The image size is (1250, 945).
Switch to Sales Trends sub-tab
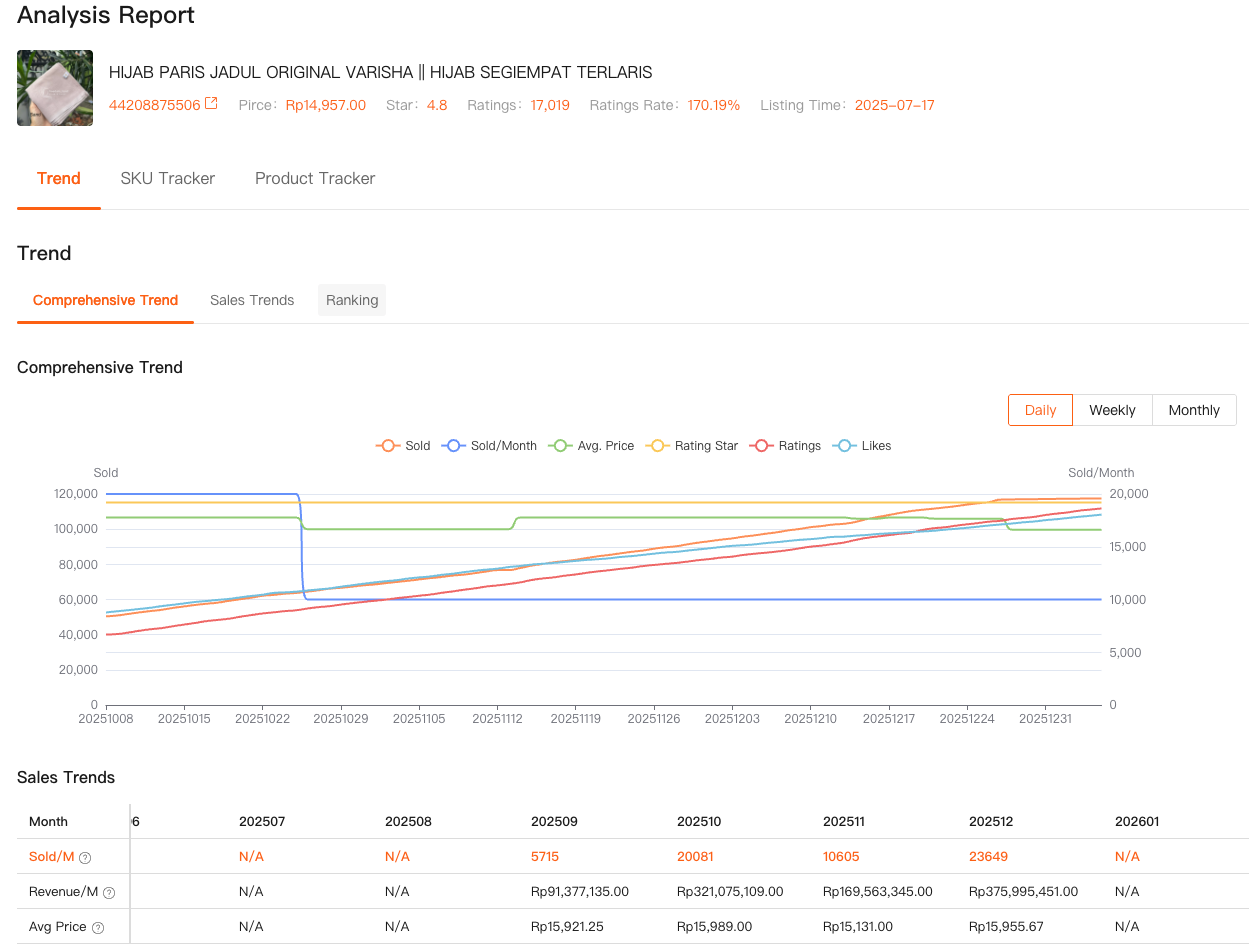(x=252, y=300)
